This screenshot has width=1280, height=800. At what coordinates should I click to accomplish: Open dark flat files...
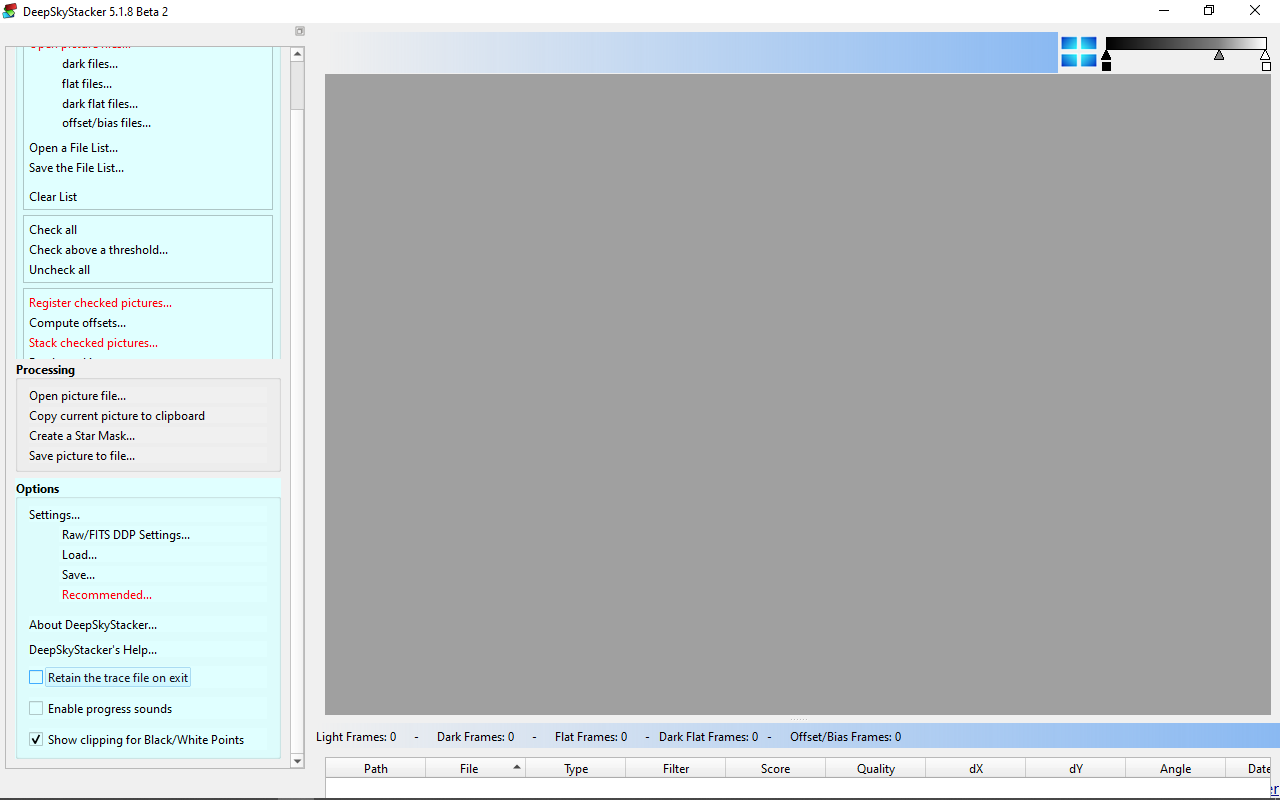point(100,103)
